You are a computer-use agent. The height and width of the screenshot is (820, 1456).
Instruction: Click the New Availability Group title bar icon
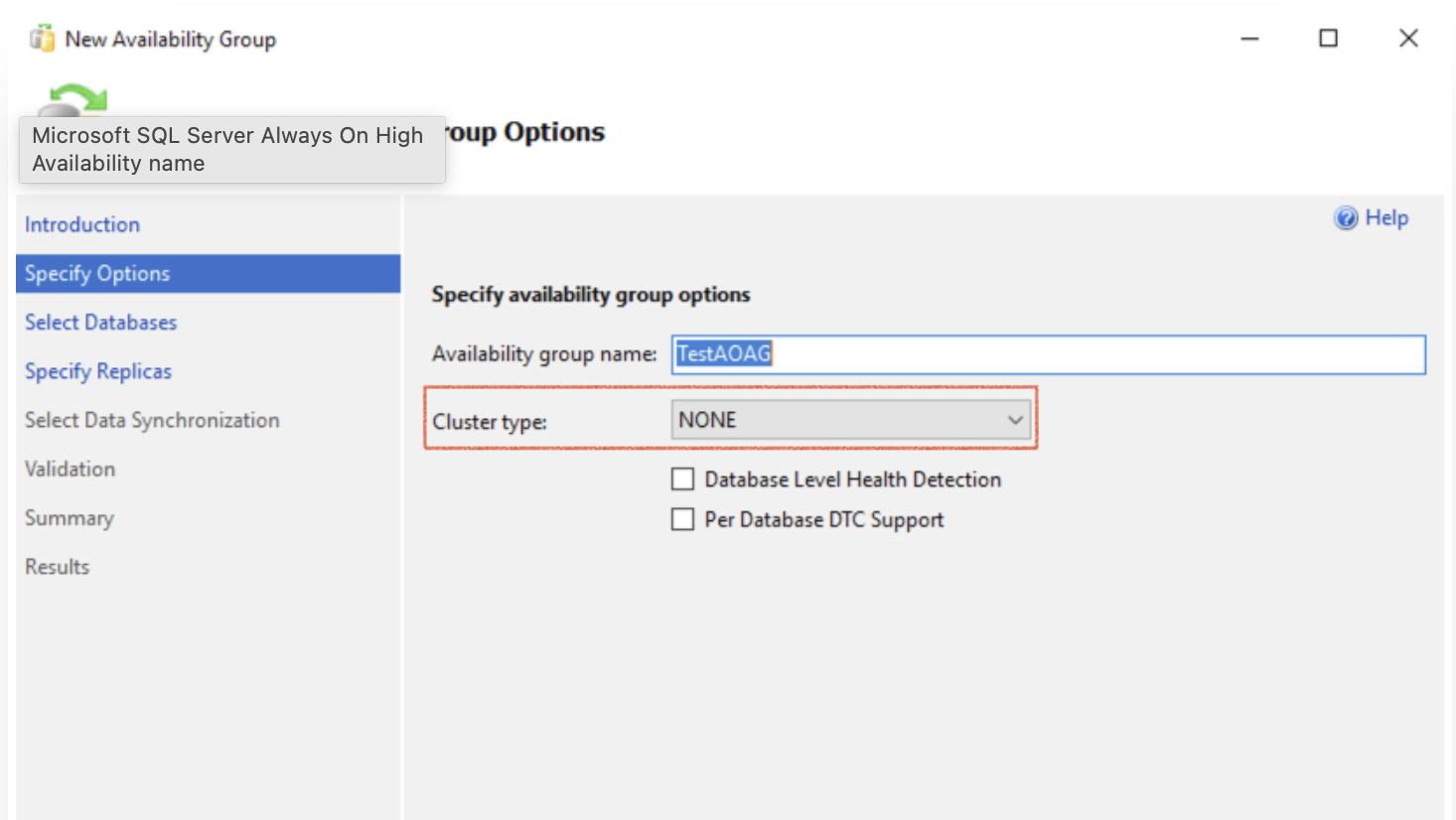[42, 38]
